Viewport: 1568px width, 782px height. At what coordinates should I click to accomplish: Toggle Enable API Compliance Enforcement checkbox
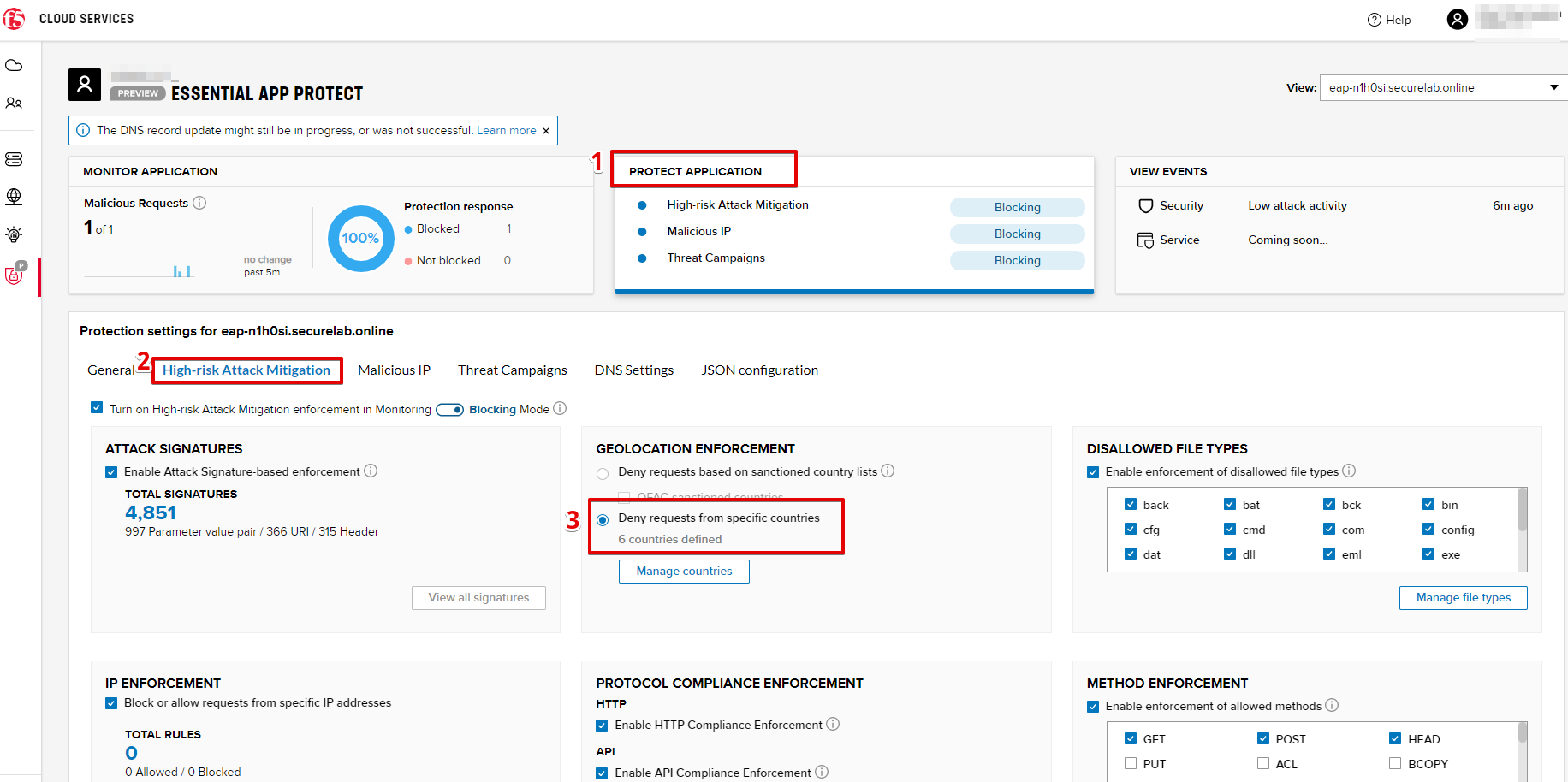[602, 773]
